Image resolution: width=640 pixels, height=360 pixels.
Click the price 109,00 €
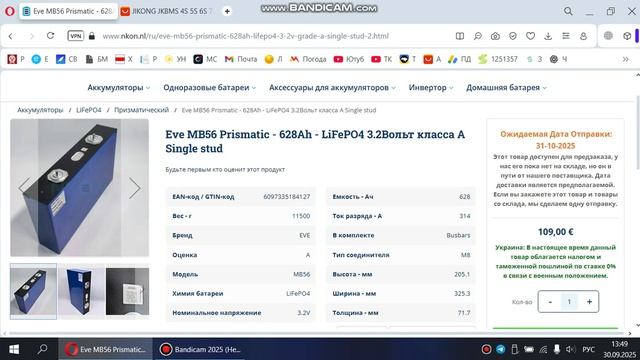coord(556,232)
